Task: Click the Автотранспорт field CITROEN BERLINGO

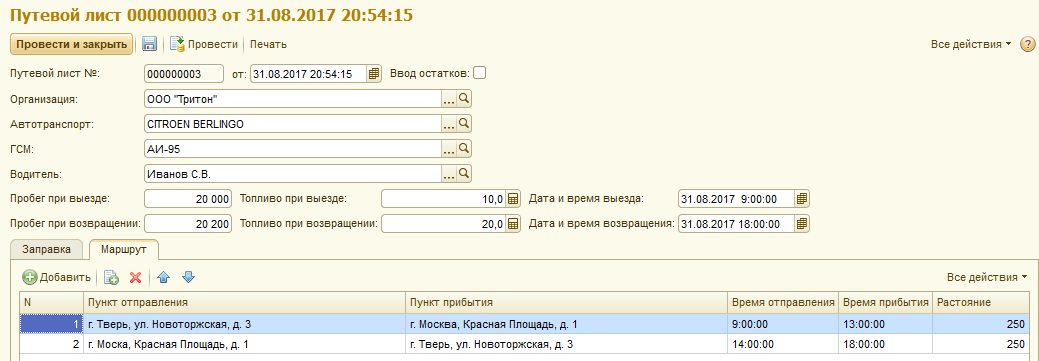Action: click(x=292, y=124)
